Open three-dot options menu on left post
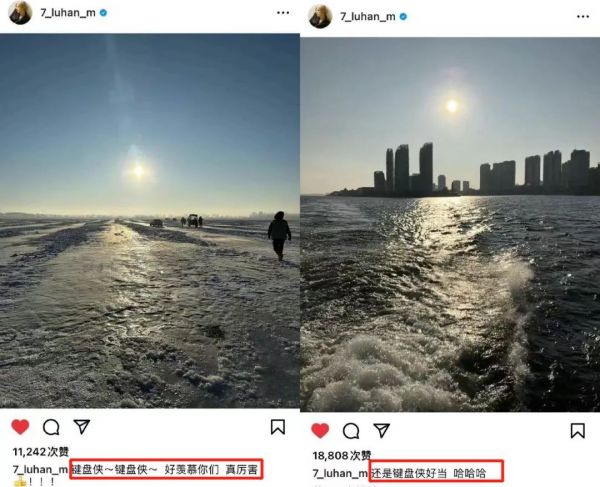600x487 pixels. 283,13
